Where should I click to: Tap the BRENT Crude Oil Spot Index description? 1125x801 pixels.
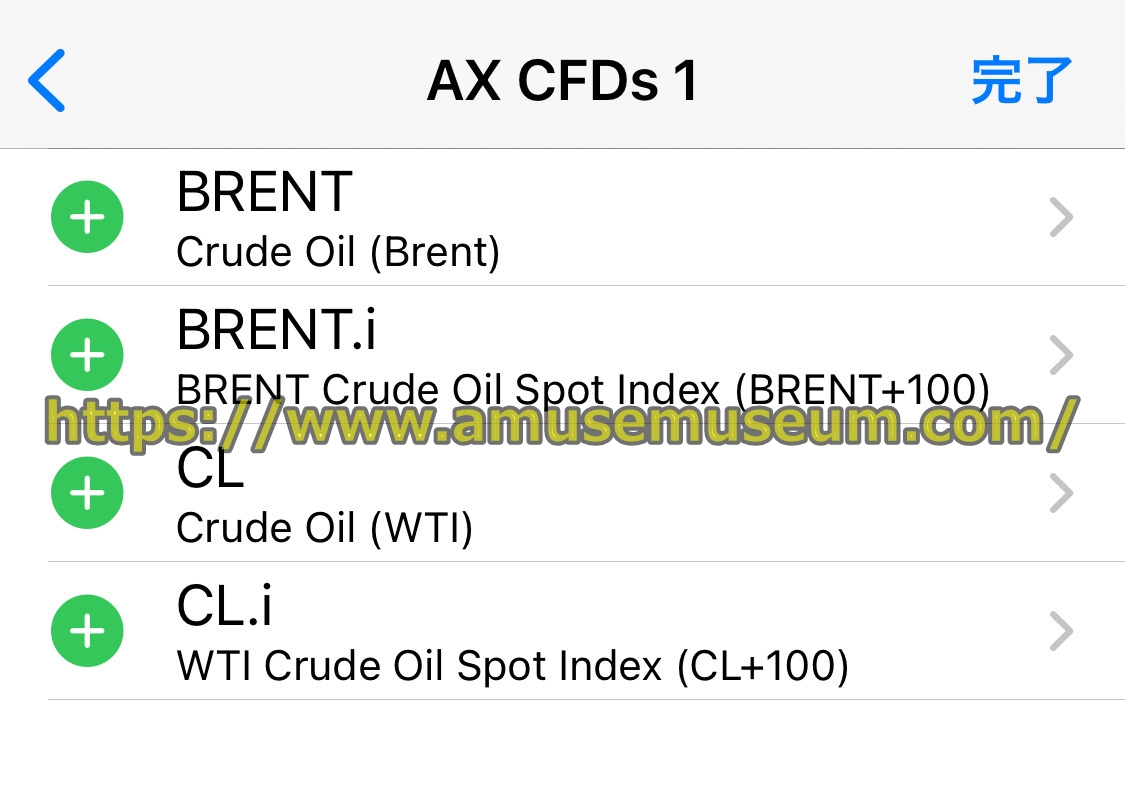[x=583, y=390]
